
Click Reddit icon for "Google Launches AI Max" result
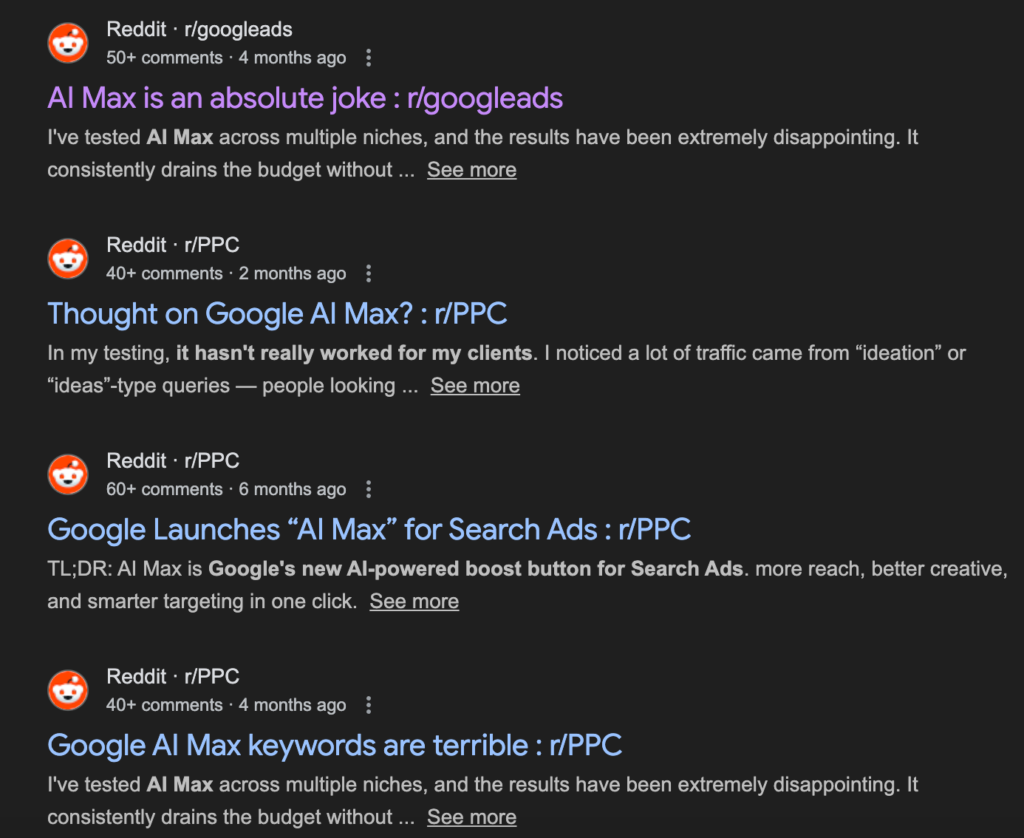(68, 474)
